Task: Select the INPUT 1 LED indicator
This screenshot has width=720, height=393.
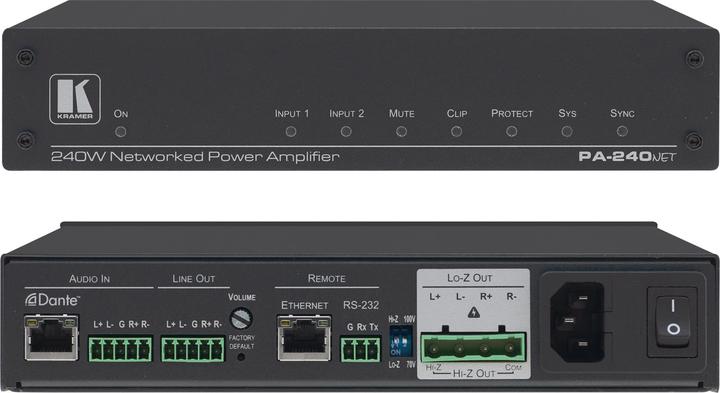Action: point(291,132)
